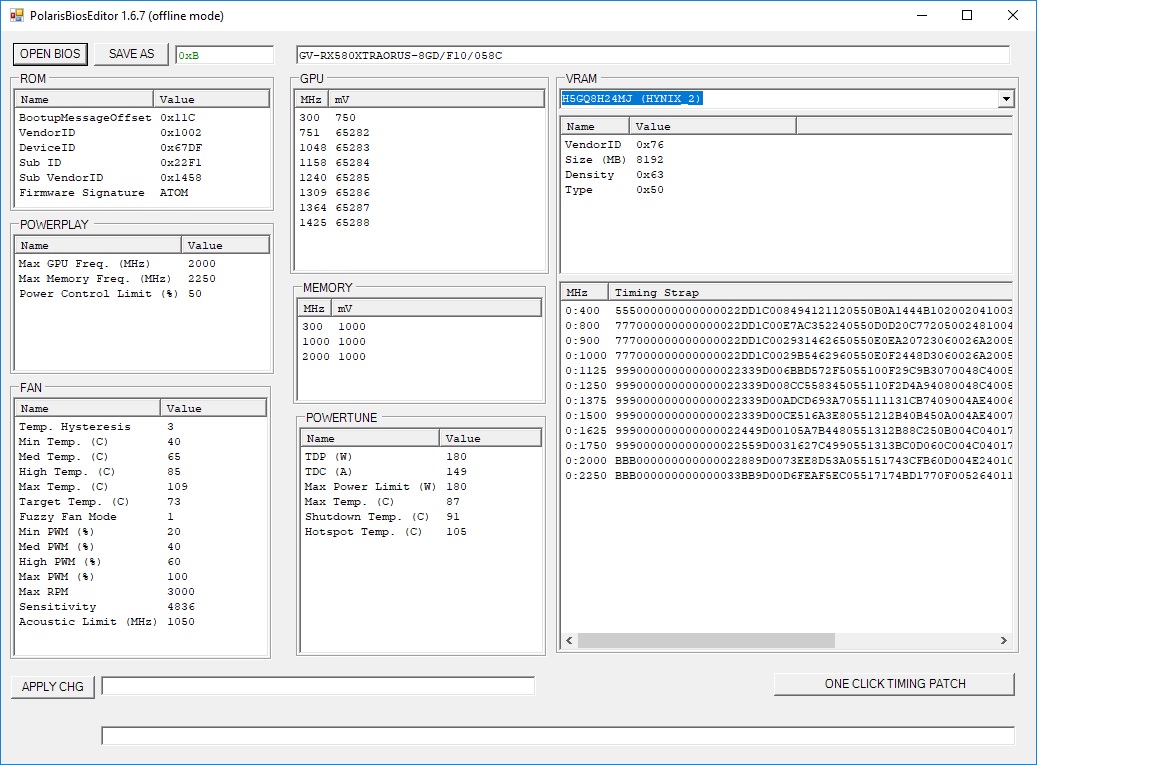Select the DeviceID row 0x67DF
The height and width of the screenshot is (765, 1152).
[142, 148]
